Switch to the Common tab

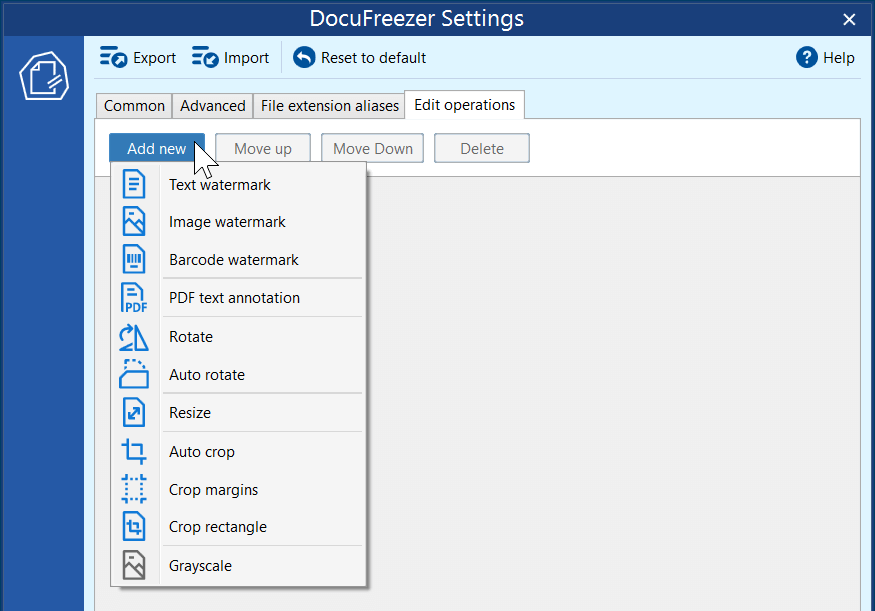(134, 105)
